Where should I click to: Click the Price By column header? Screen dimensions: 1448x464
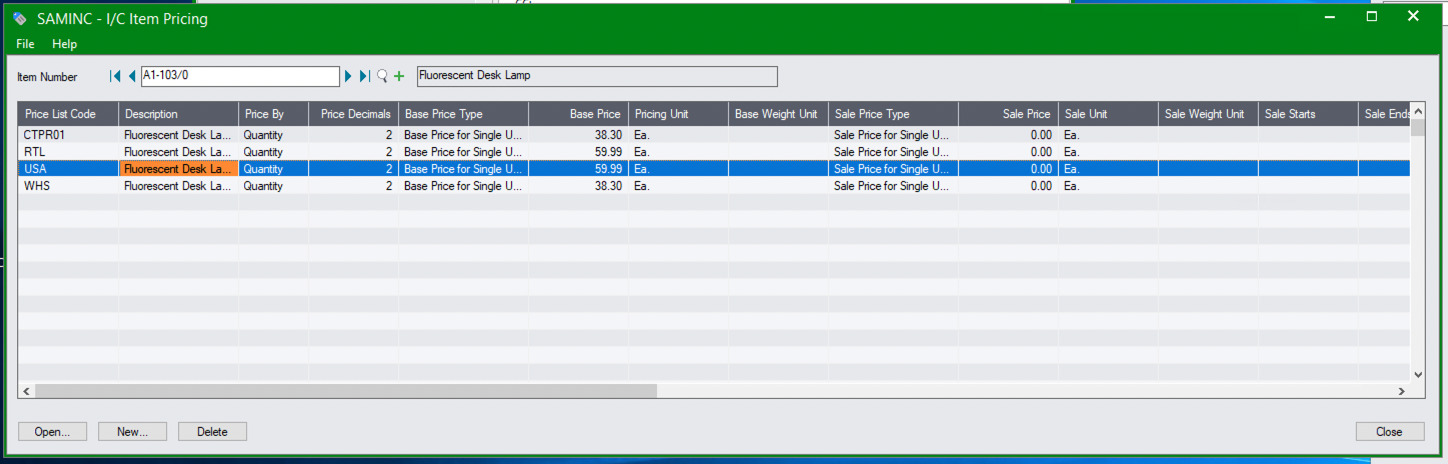(273, 114)
